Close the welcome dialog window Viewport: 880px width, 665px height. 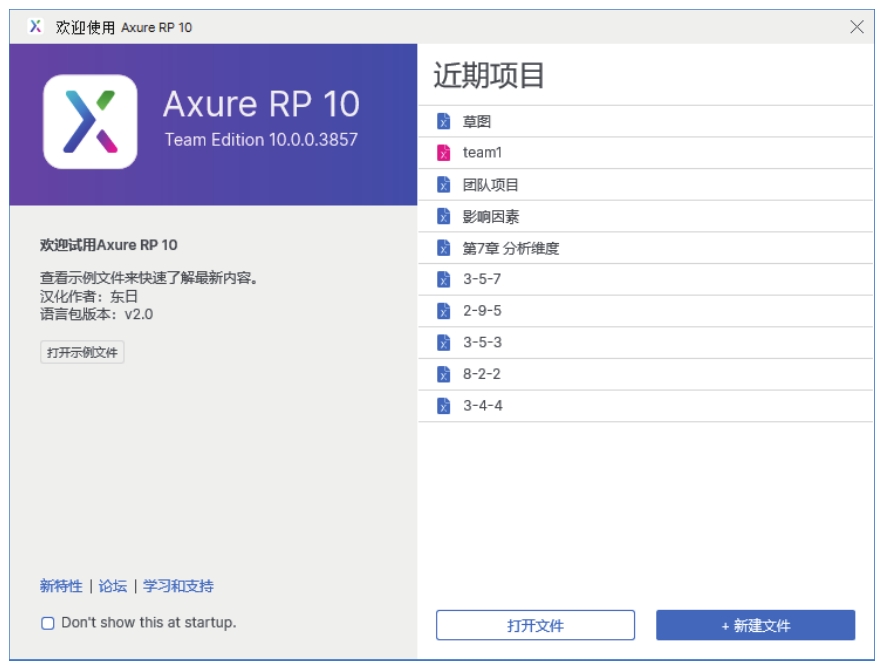coord(857,27)
